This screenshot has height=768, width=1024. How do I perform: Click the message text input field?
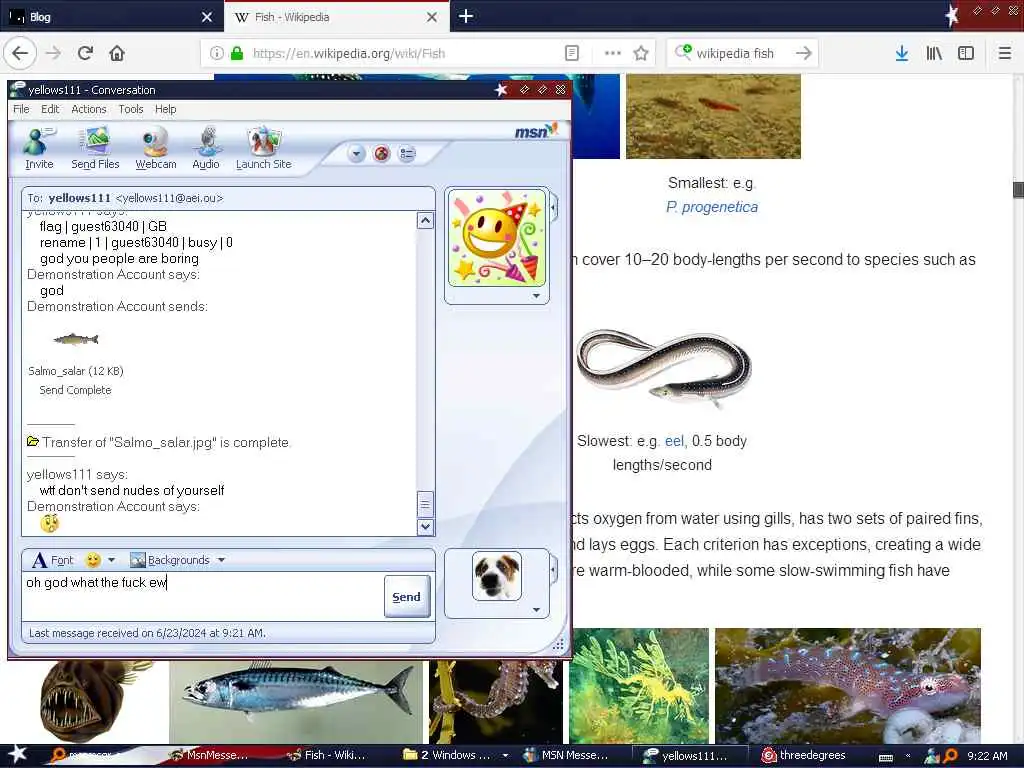pyautogui.click(x=201, y=596)
